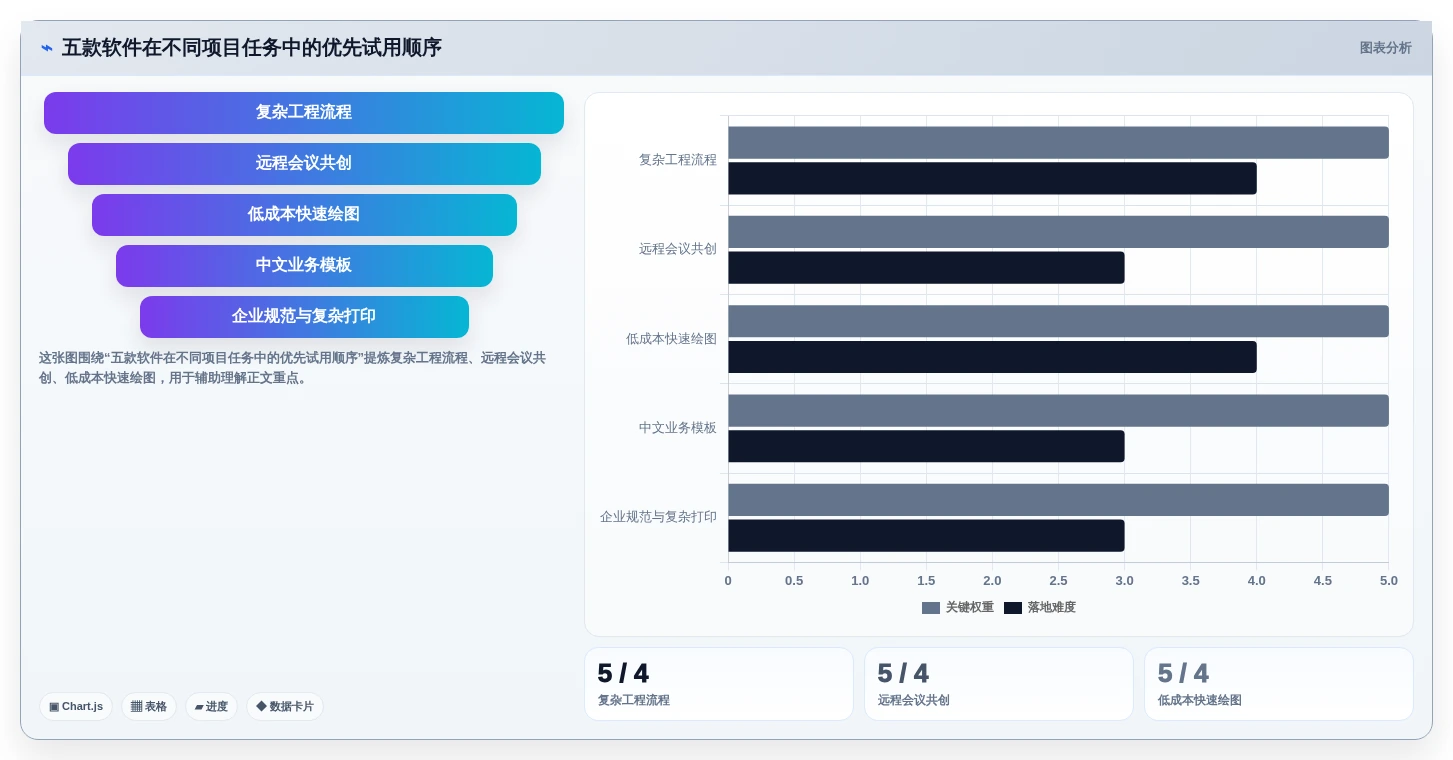
Task: Click the page title 五款软件在不同项目任务中的优先试用顺序
Action: (252, 48)
